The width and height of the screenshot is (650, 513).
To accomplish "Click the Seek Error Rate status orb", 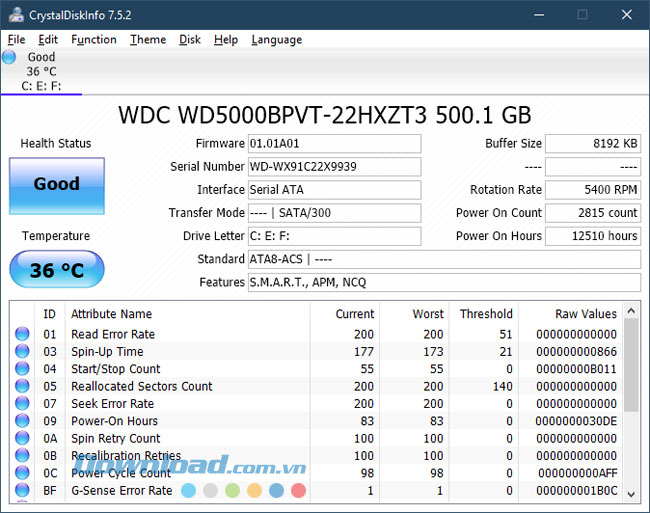I will point(22,404).
